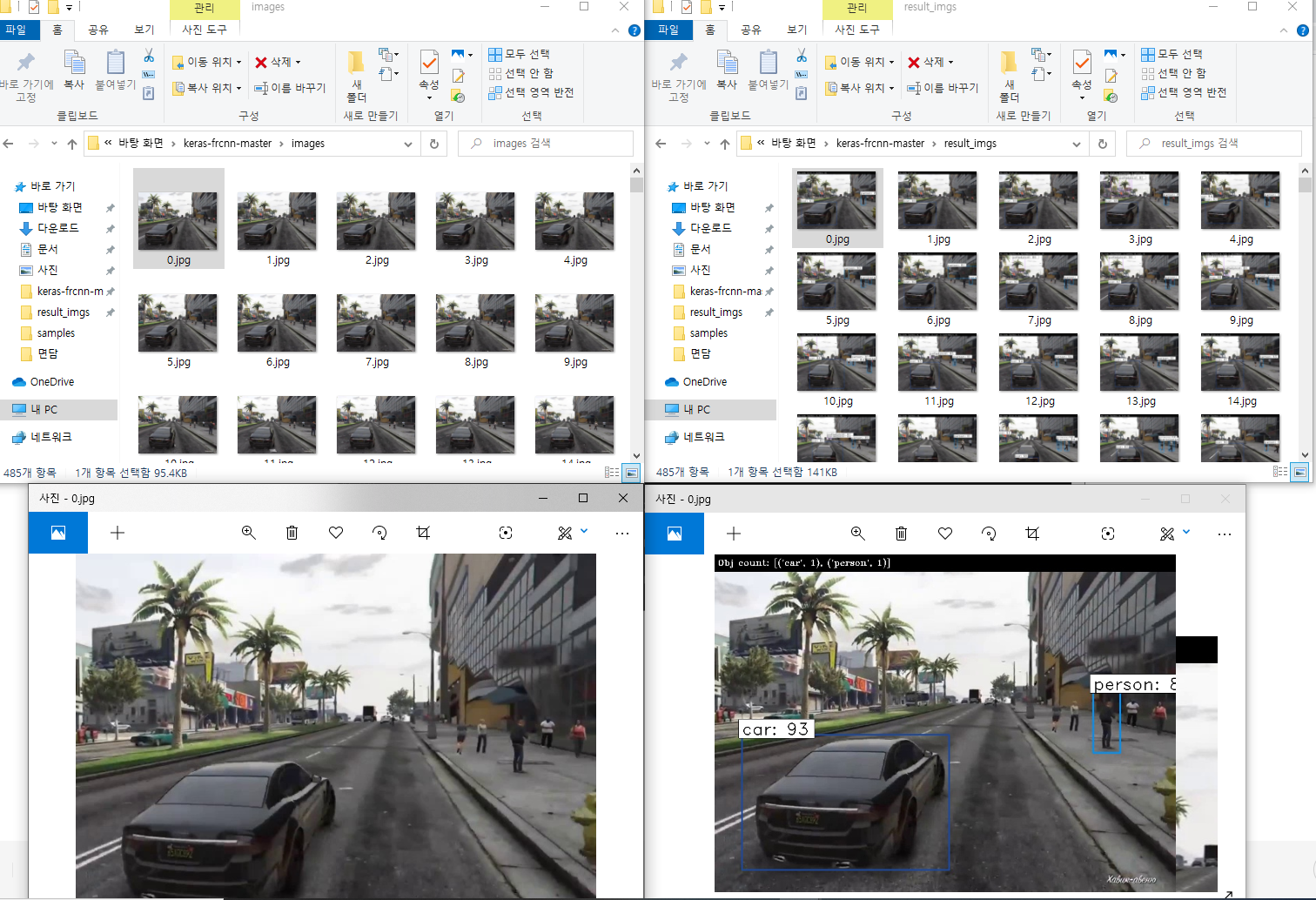Open recent locations dropdown in images window
This screenshot has height=900, width=1316.
coord(54,144)
